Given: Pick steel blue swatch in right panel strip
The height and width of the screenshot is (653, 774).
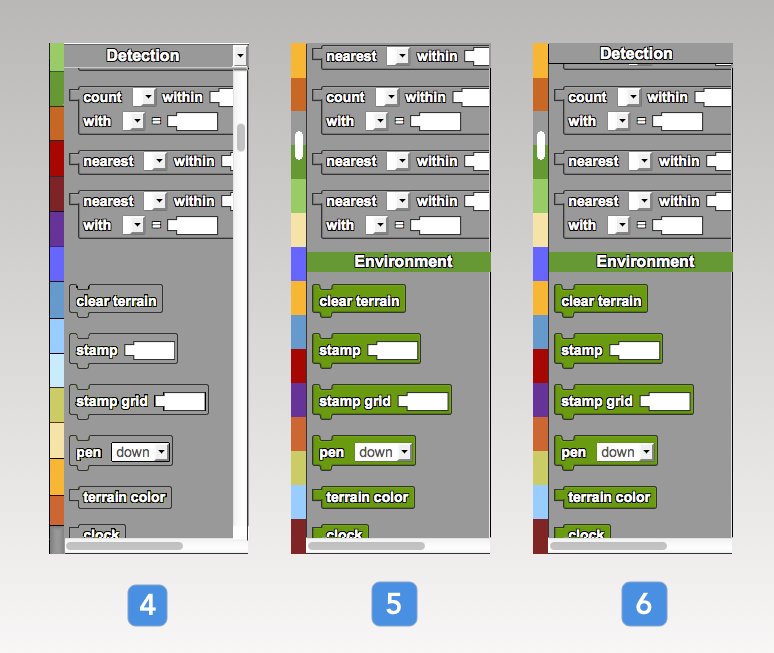Looking at the screenshot, I should [541, 332].
